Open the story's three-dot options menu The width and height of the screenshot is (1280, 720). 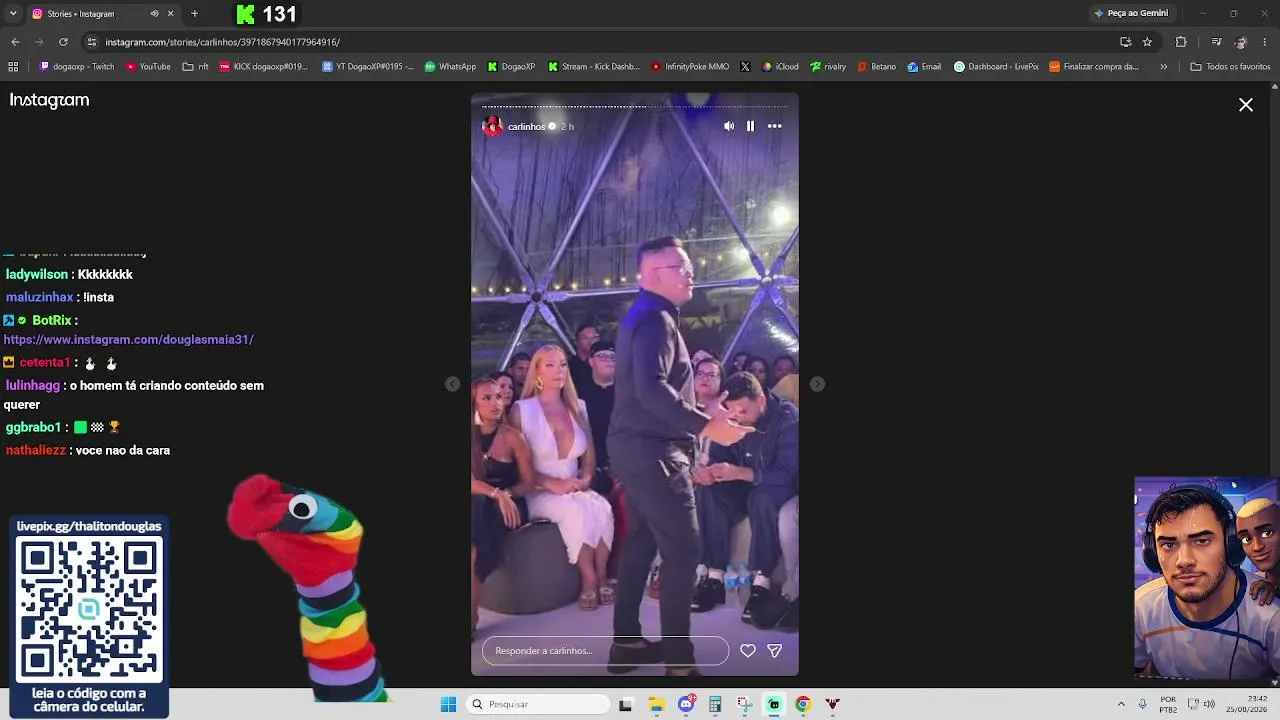pos(774,126)
